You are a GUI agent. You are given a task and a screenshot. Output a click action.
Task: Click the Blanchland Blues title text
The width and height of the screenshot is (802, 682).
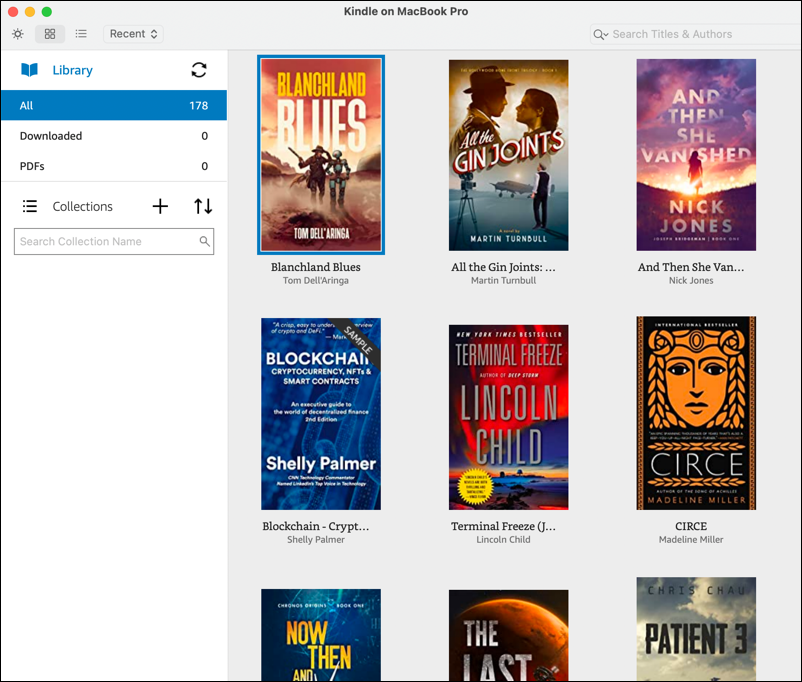(316, 267)
